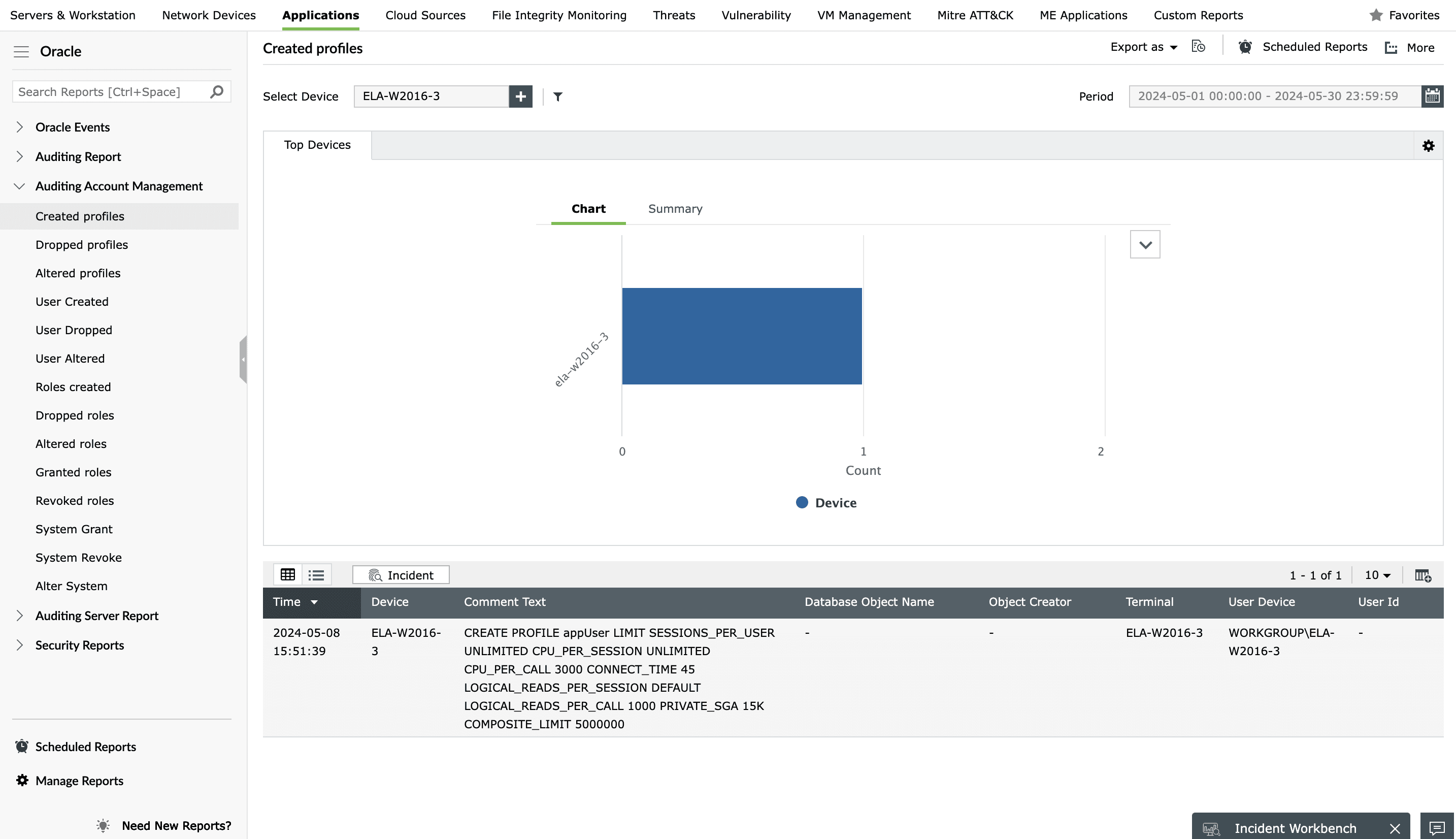Open chart settings gear icon
Screen dimensions: 1456x839
[x=1429, y=146]
